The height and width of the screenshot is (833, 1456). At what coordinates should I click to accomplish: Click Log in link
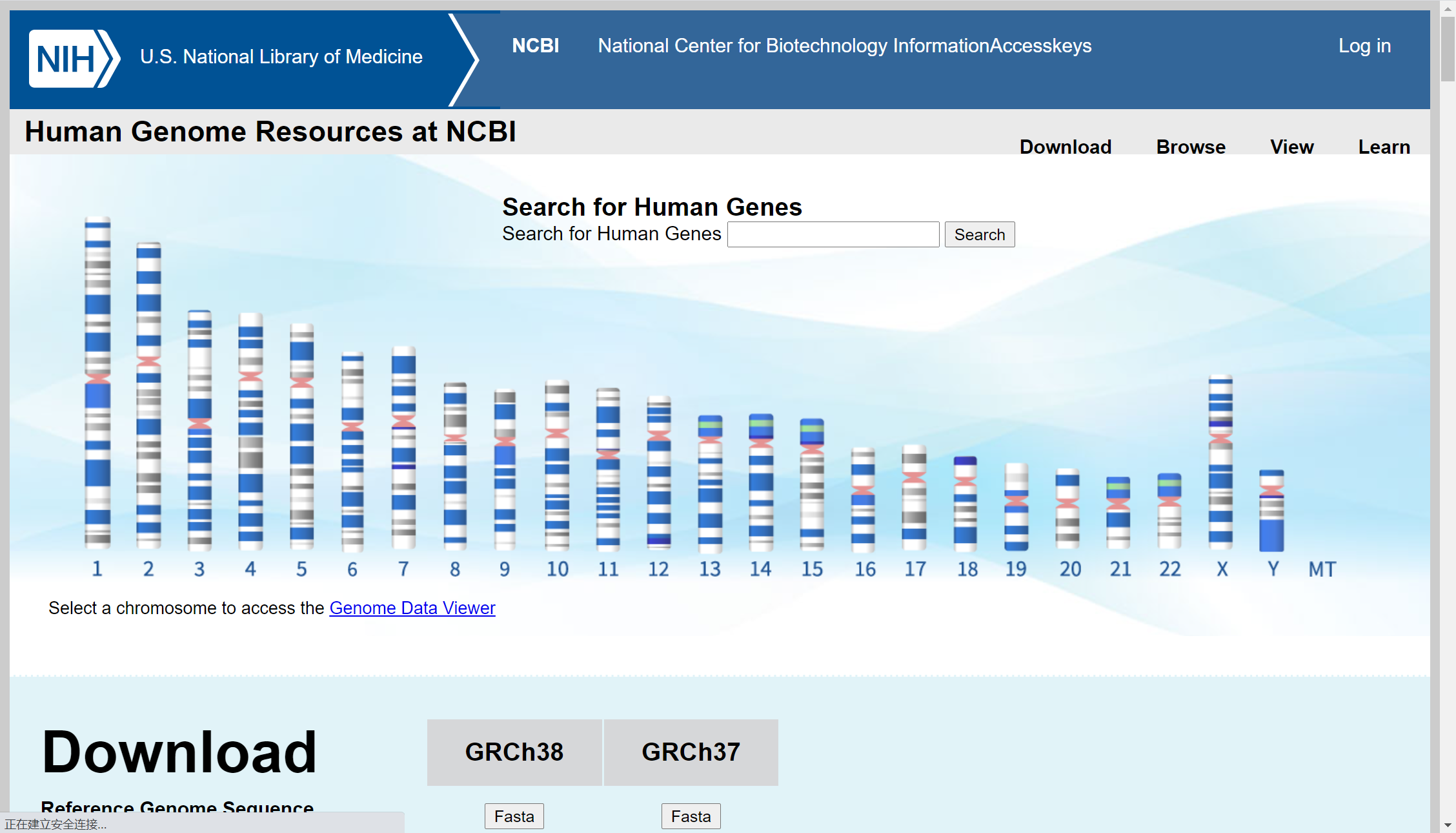tap(1364, 46)
